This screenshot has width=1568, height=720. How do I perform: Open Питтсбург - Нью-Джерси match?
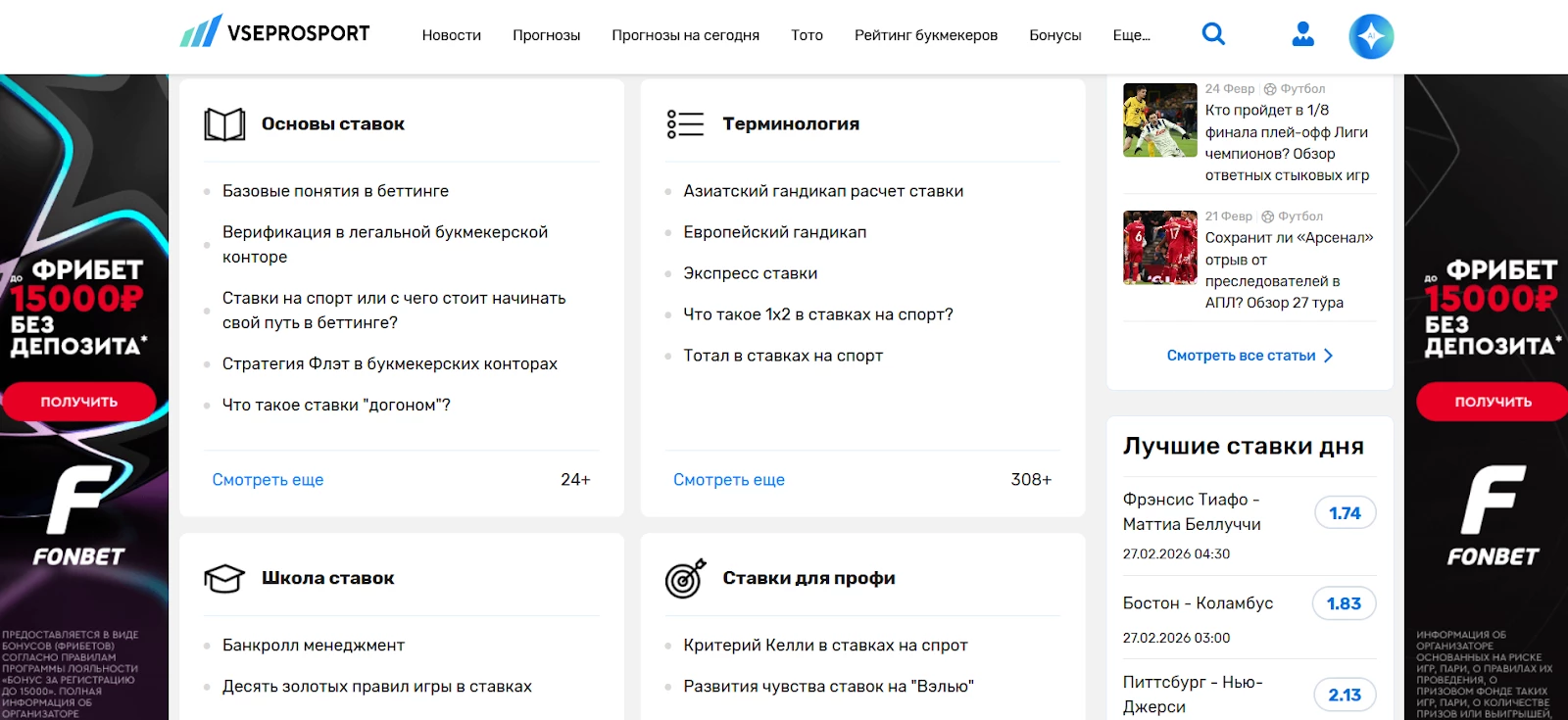coord(1193,695)
